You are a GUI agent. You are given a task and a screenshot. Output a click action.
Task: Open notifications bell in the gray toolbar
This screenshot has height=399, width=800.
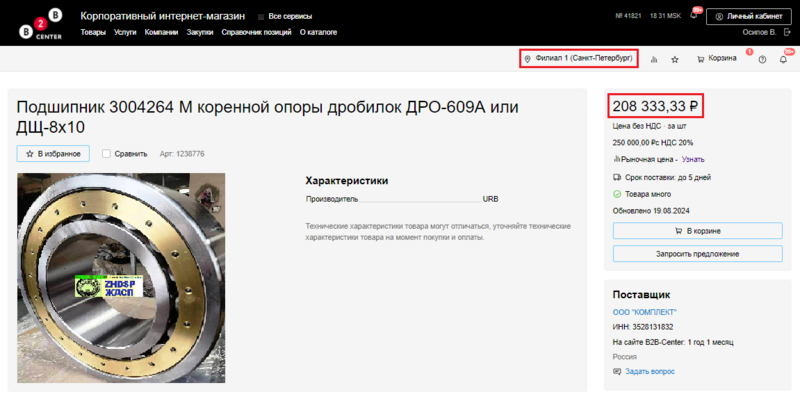pyautogui.click(x=783, y=60)
